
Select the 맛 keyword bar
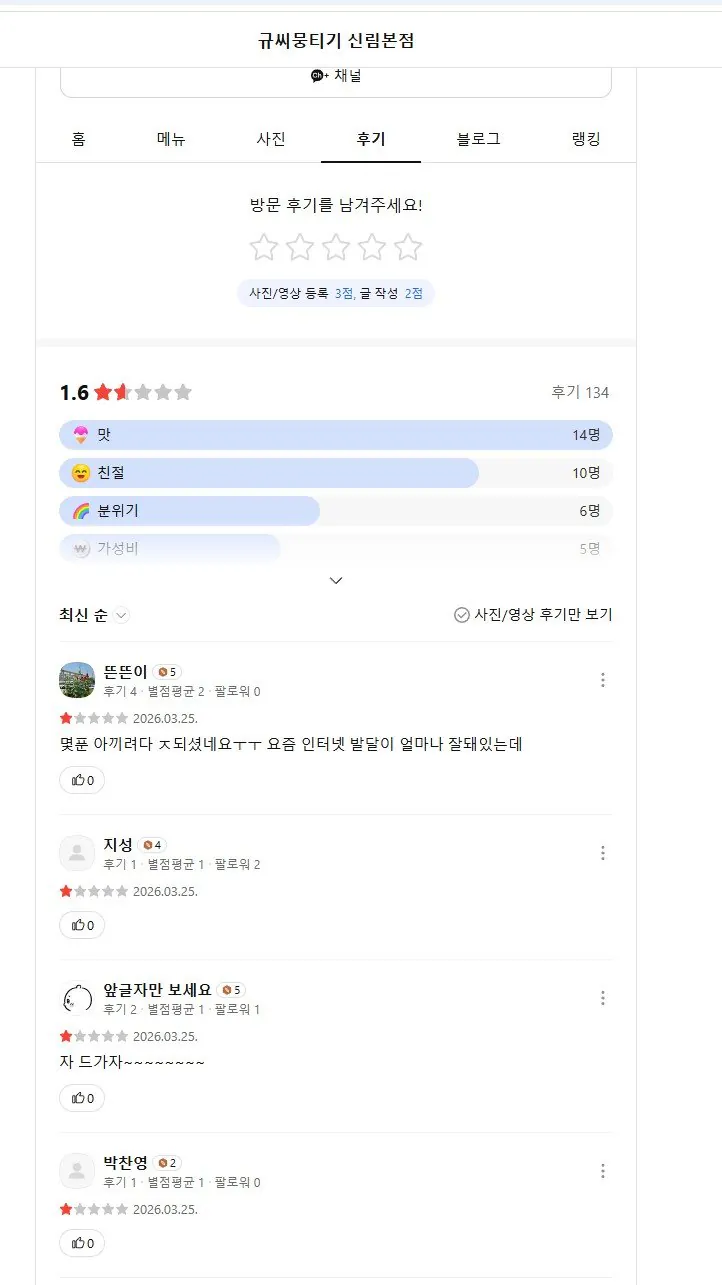(x=336, y=435)
